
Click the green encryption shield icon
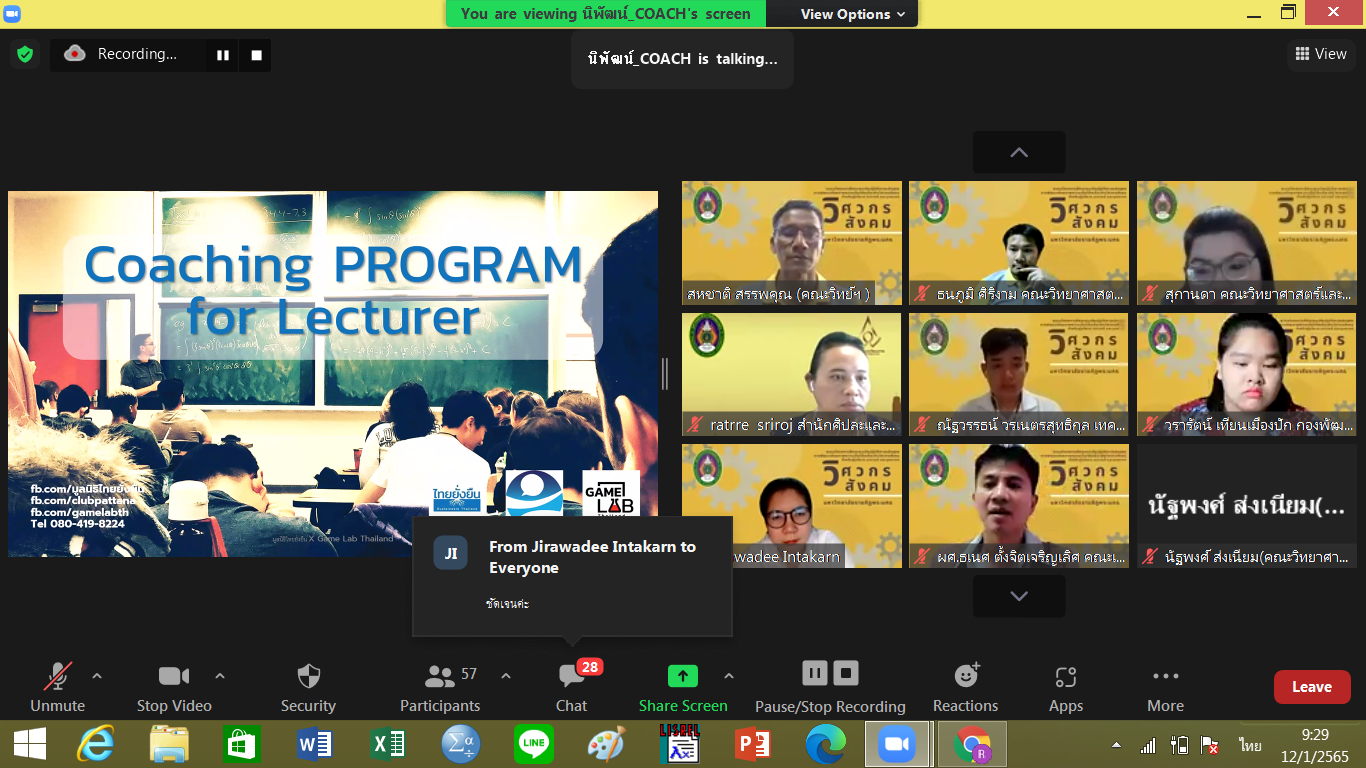pos(25,55)
